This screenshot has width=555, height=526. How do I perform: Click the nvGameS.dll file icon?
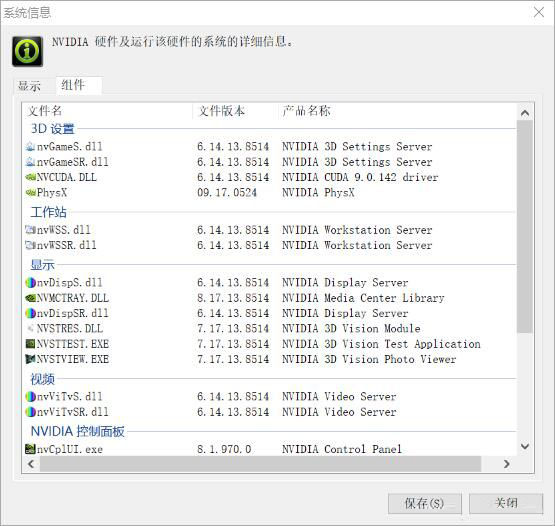(30, 147)
